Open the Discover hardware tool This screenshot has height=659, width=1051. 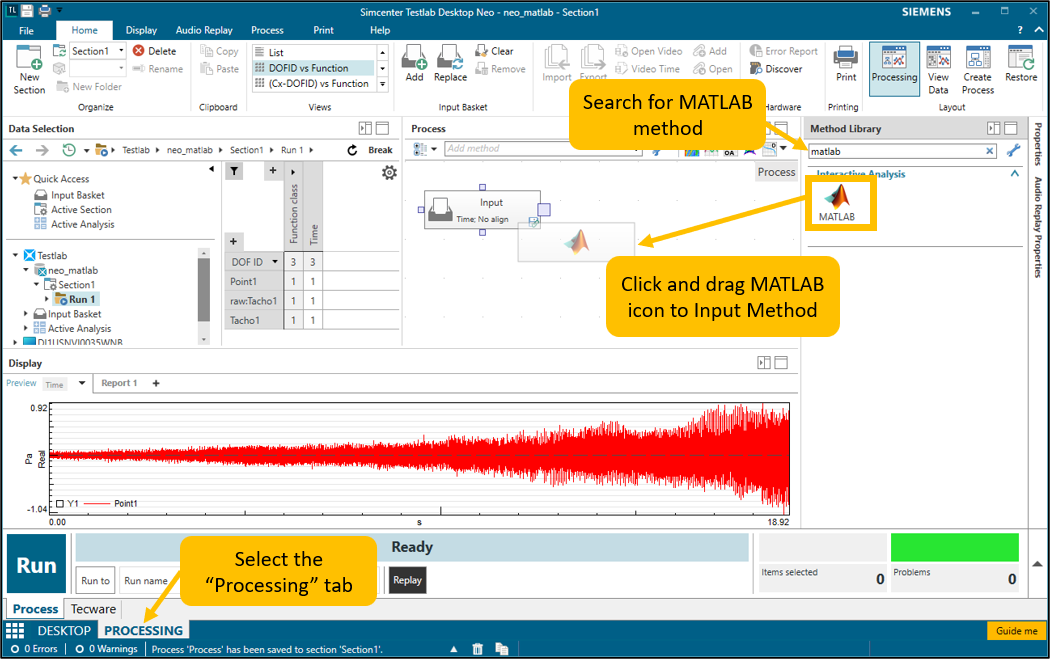pos(776,68)
